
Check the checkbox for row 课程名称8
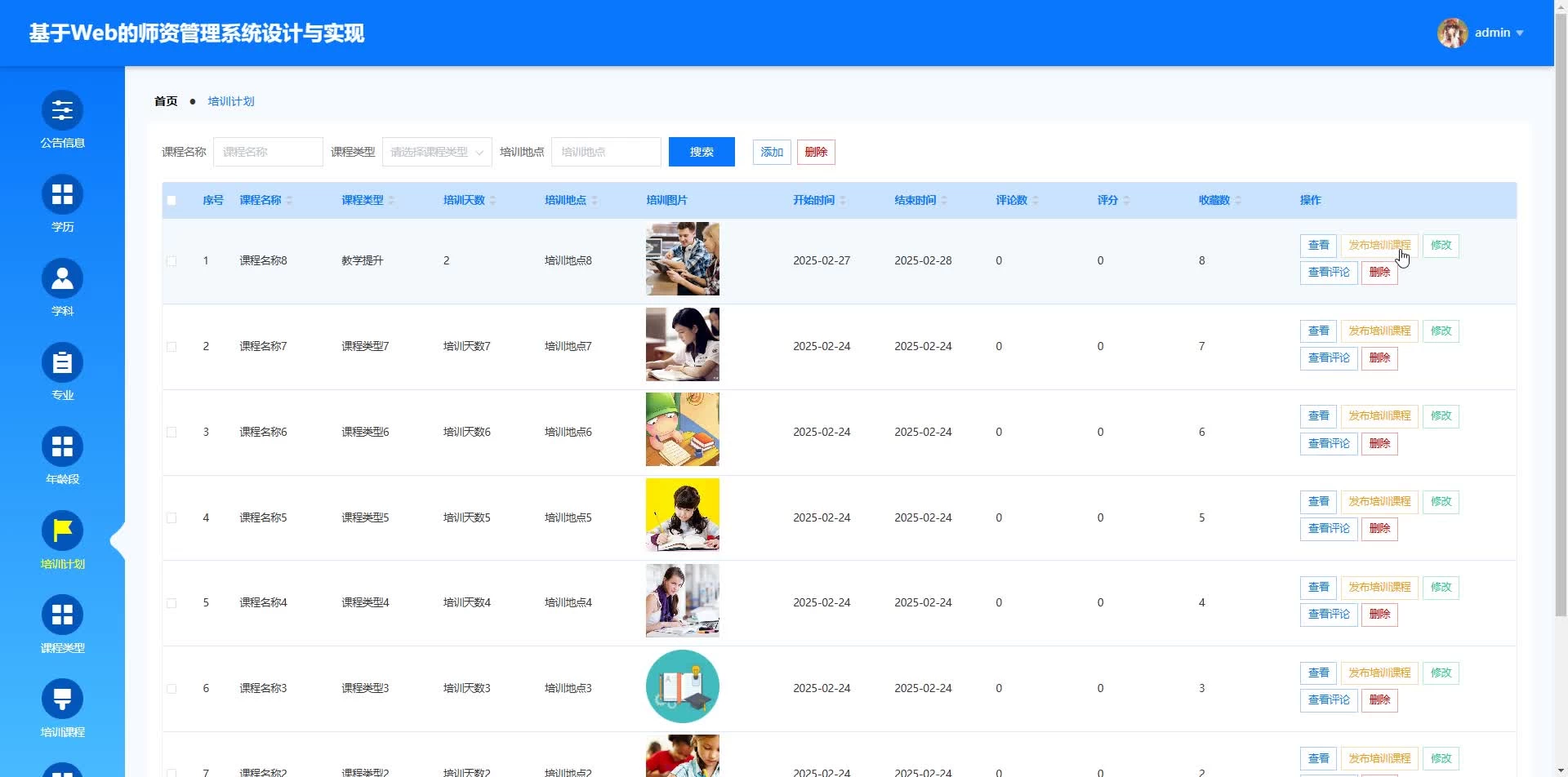(x=171, y=261)
